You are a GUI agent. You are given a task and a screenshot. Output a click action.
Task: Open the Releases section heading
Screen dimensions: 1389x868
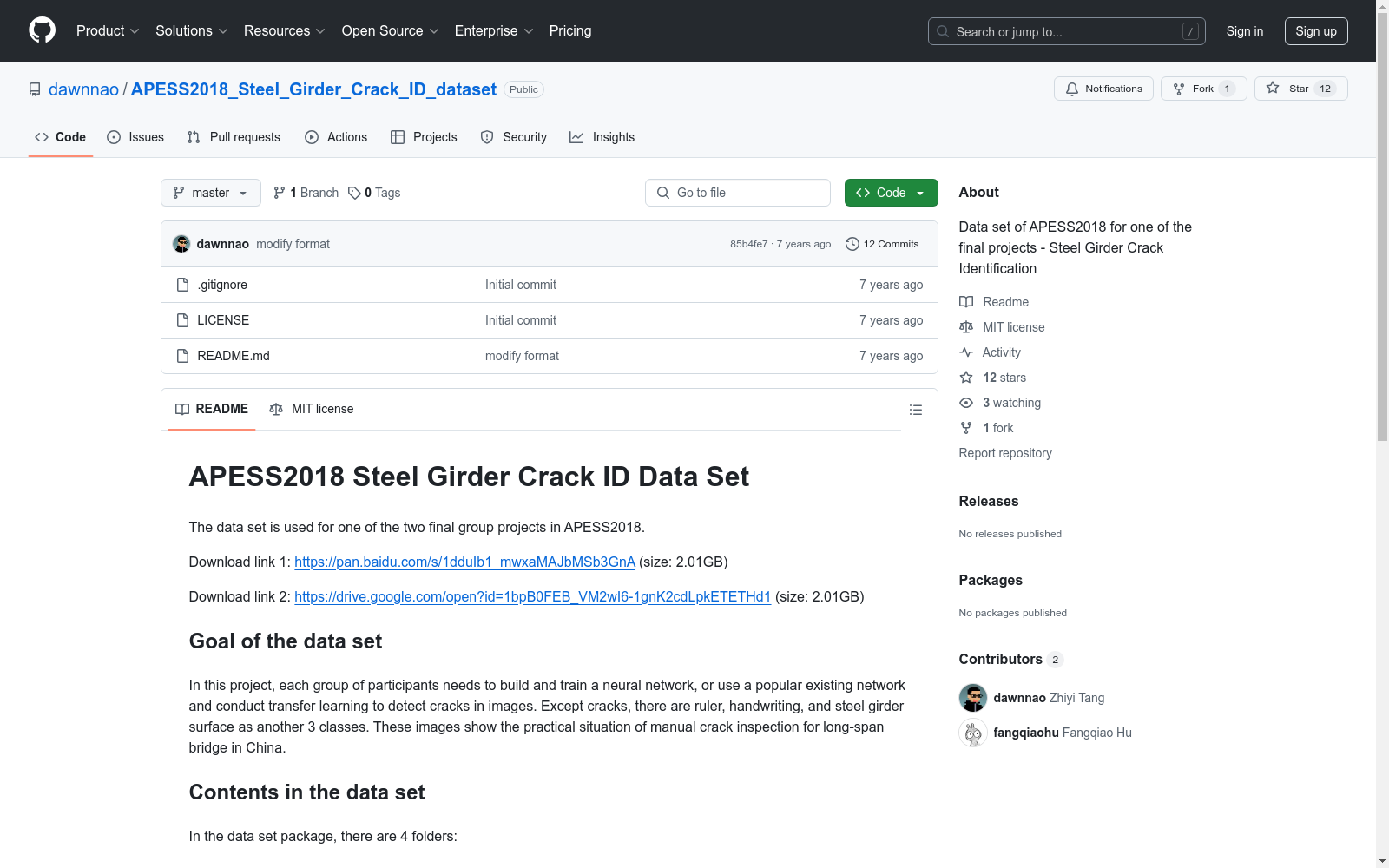click(989, 501)
